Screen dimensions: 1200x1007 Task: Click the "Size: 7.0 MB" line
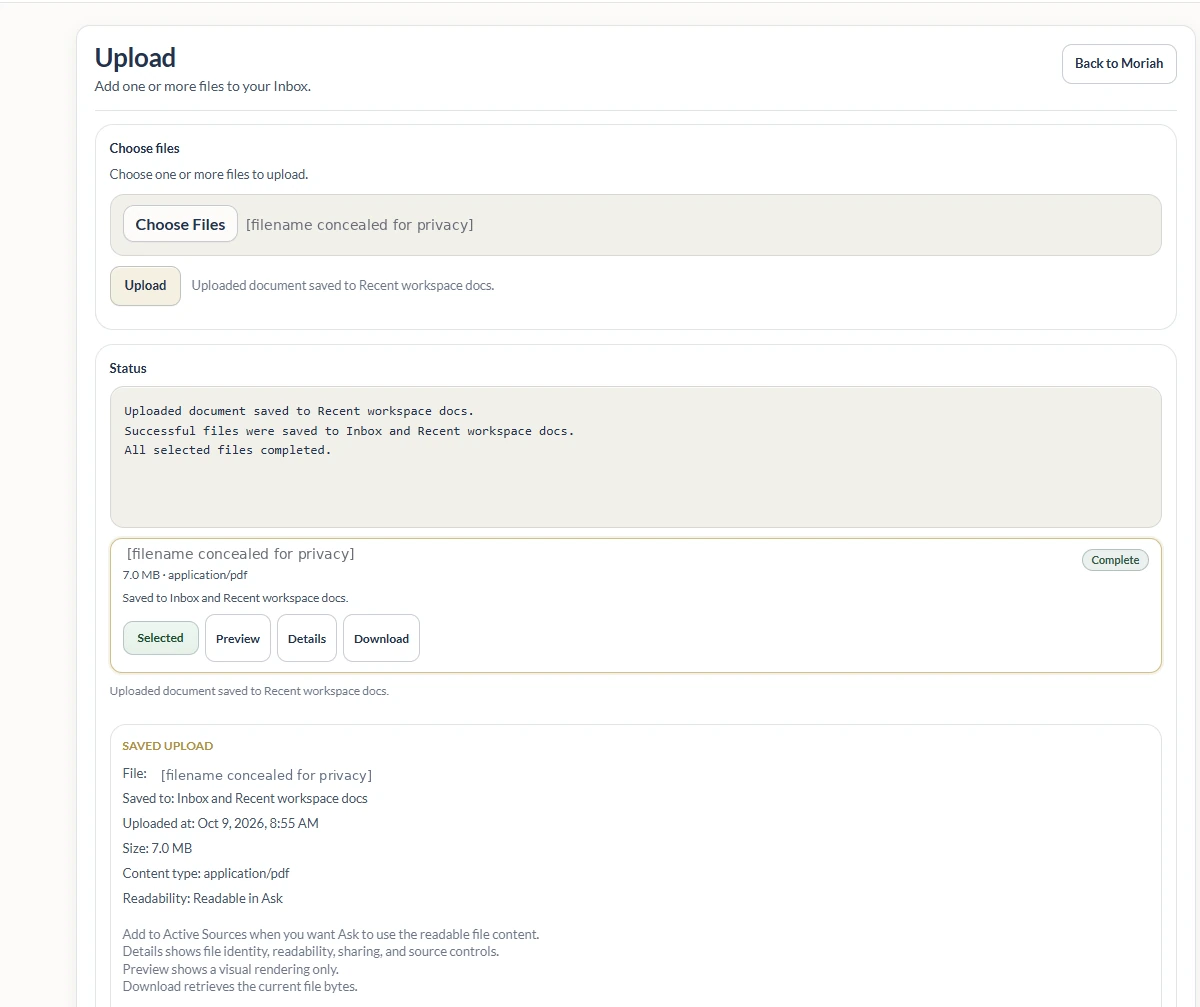click(x=157, y=849)
